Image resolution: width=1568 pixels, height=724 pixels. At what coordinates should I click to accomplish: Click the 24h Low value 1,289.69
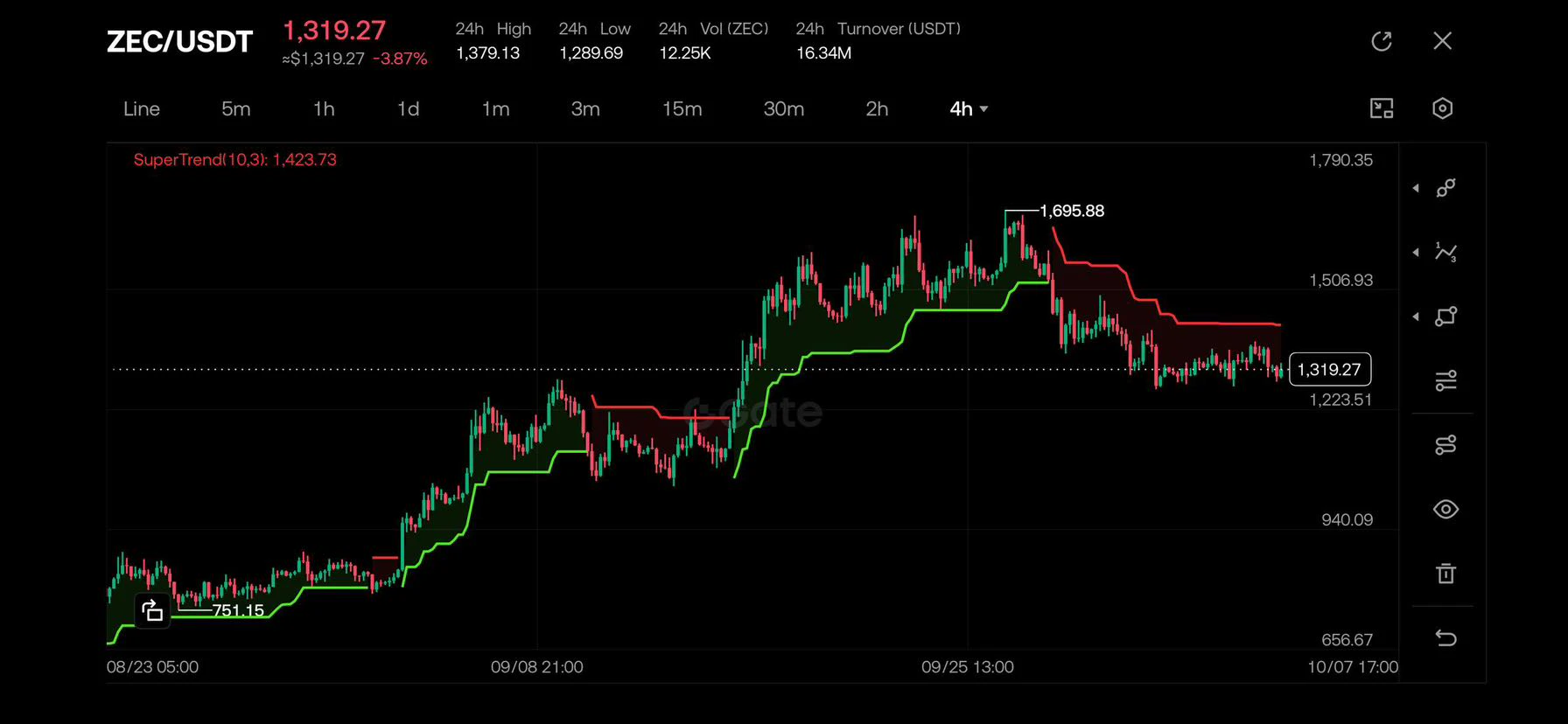click(591, 53)
